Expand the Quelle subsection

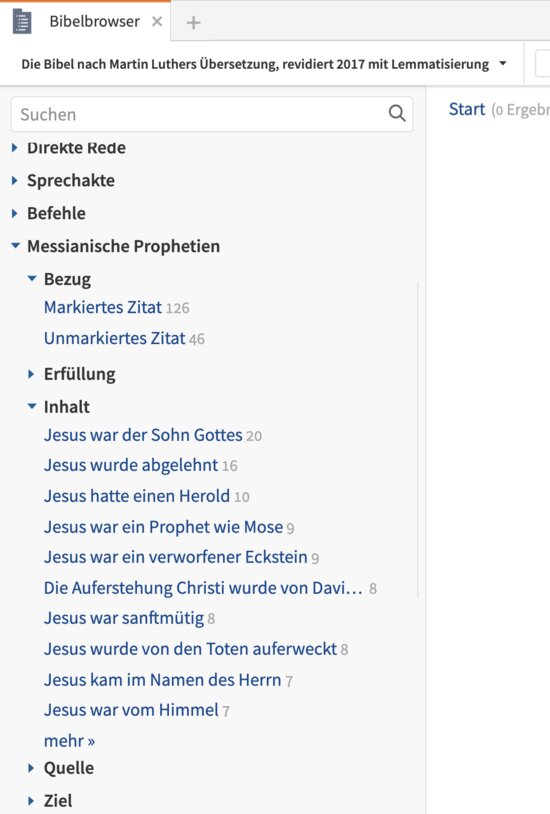(31, 768)
